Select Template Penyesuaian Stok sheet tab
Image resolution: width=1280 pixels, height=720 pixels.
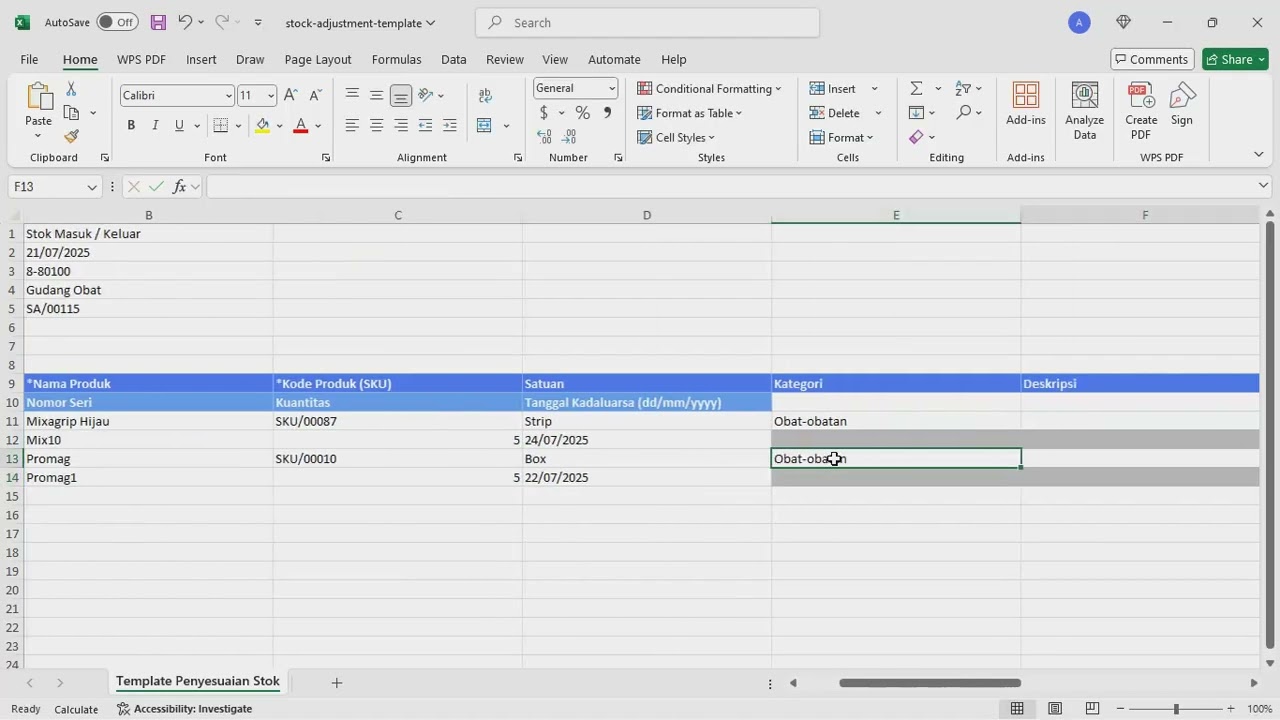(x=198, y=681)
